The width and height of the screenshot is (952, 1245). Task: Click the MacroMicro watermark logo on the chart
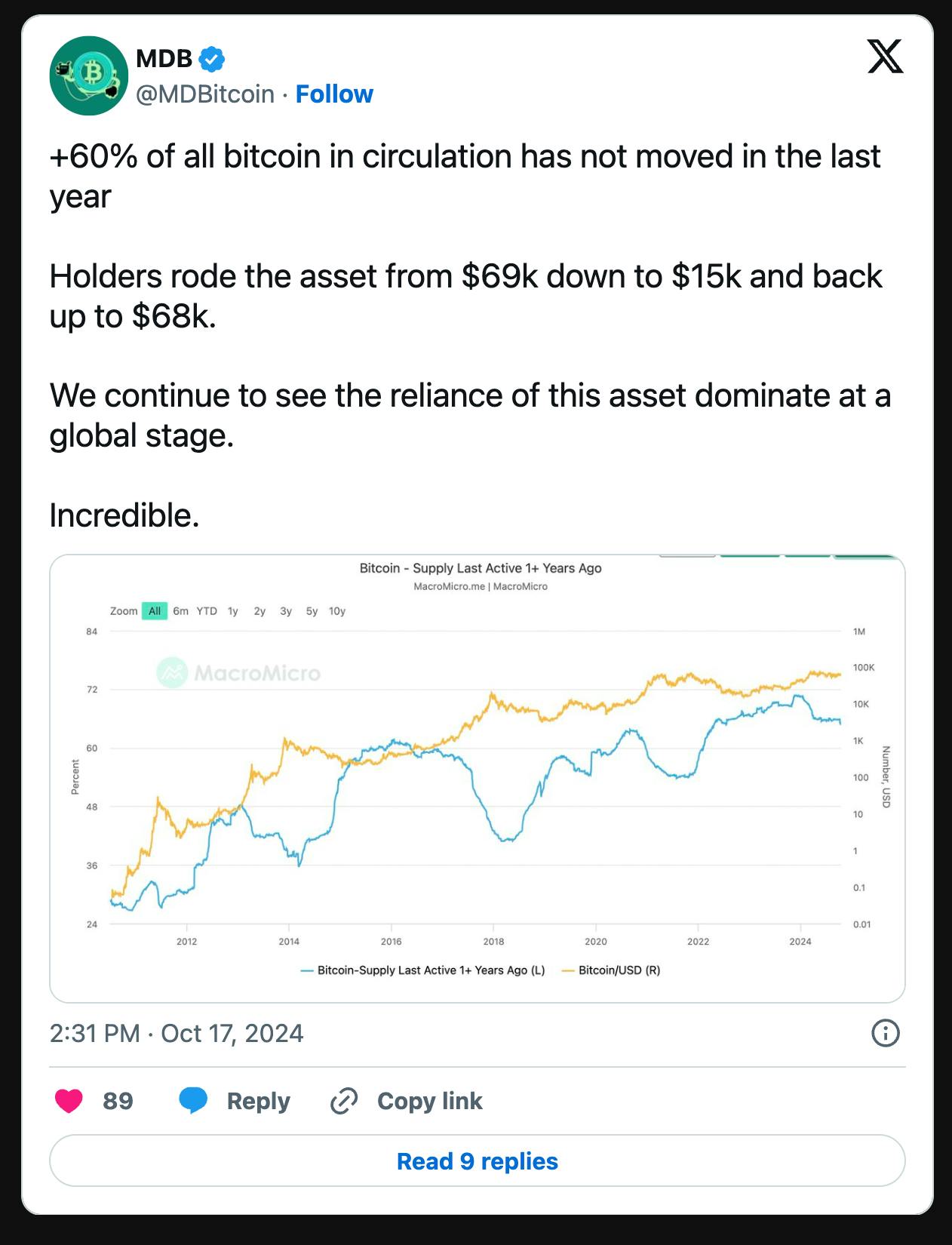click(x=172, y=671)
